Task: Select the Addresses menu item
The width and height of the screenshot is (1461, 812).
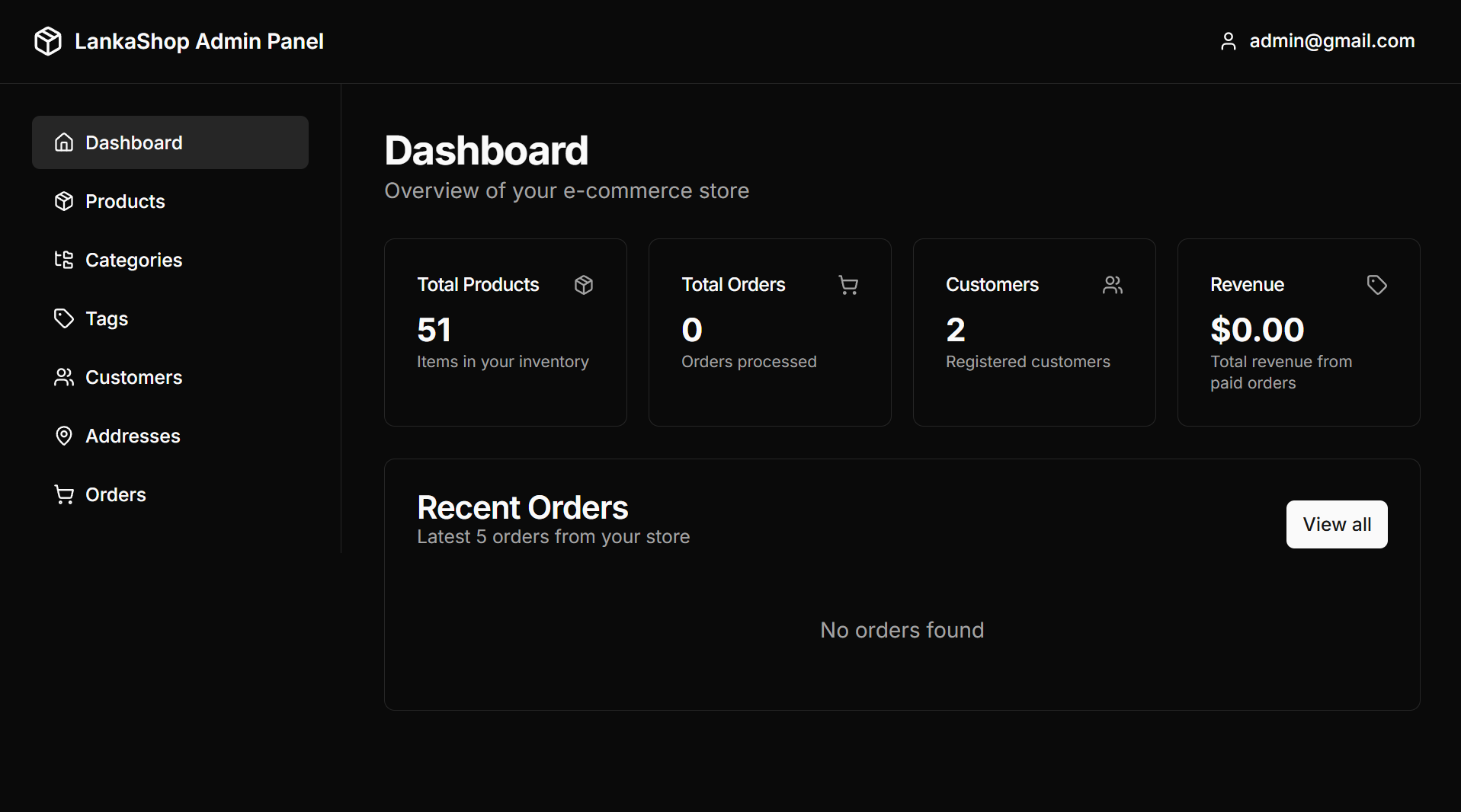Action: pos(133,436)
